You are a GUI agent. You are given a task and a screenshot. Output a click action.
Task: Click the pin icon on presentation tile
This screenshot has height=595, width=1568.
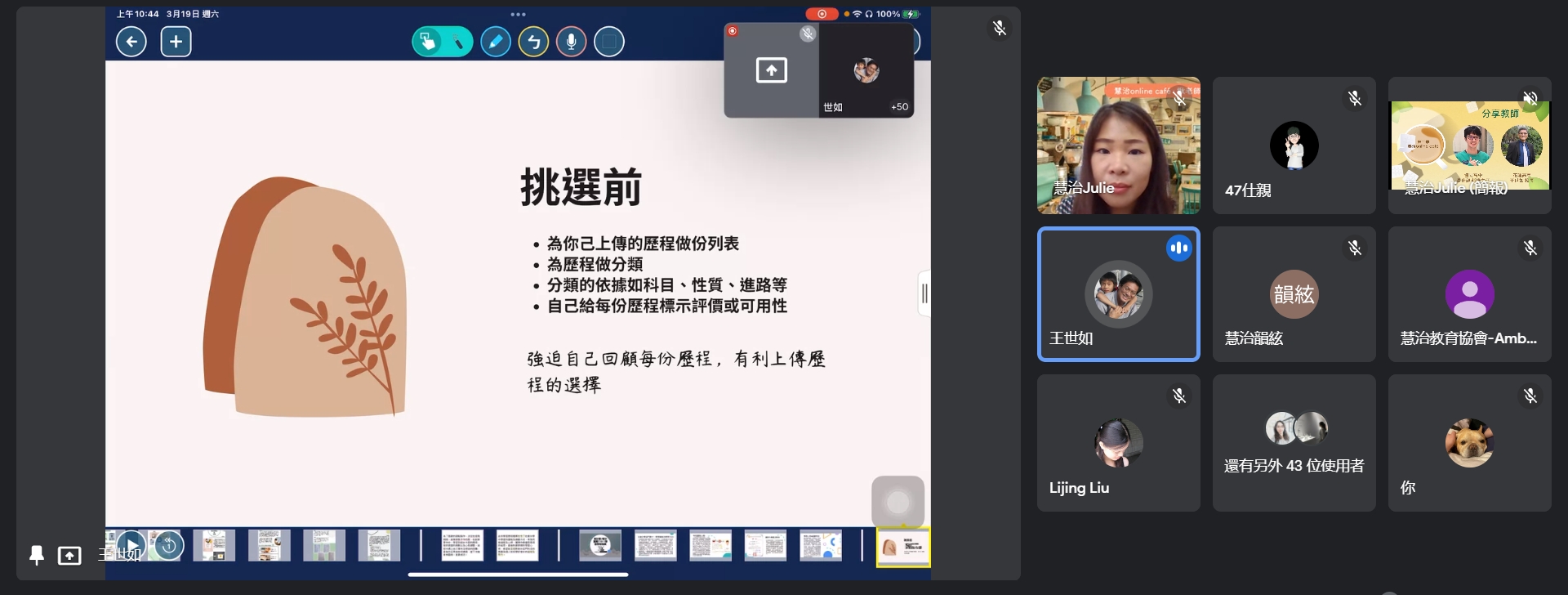click(37, 556)
